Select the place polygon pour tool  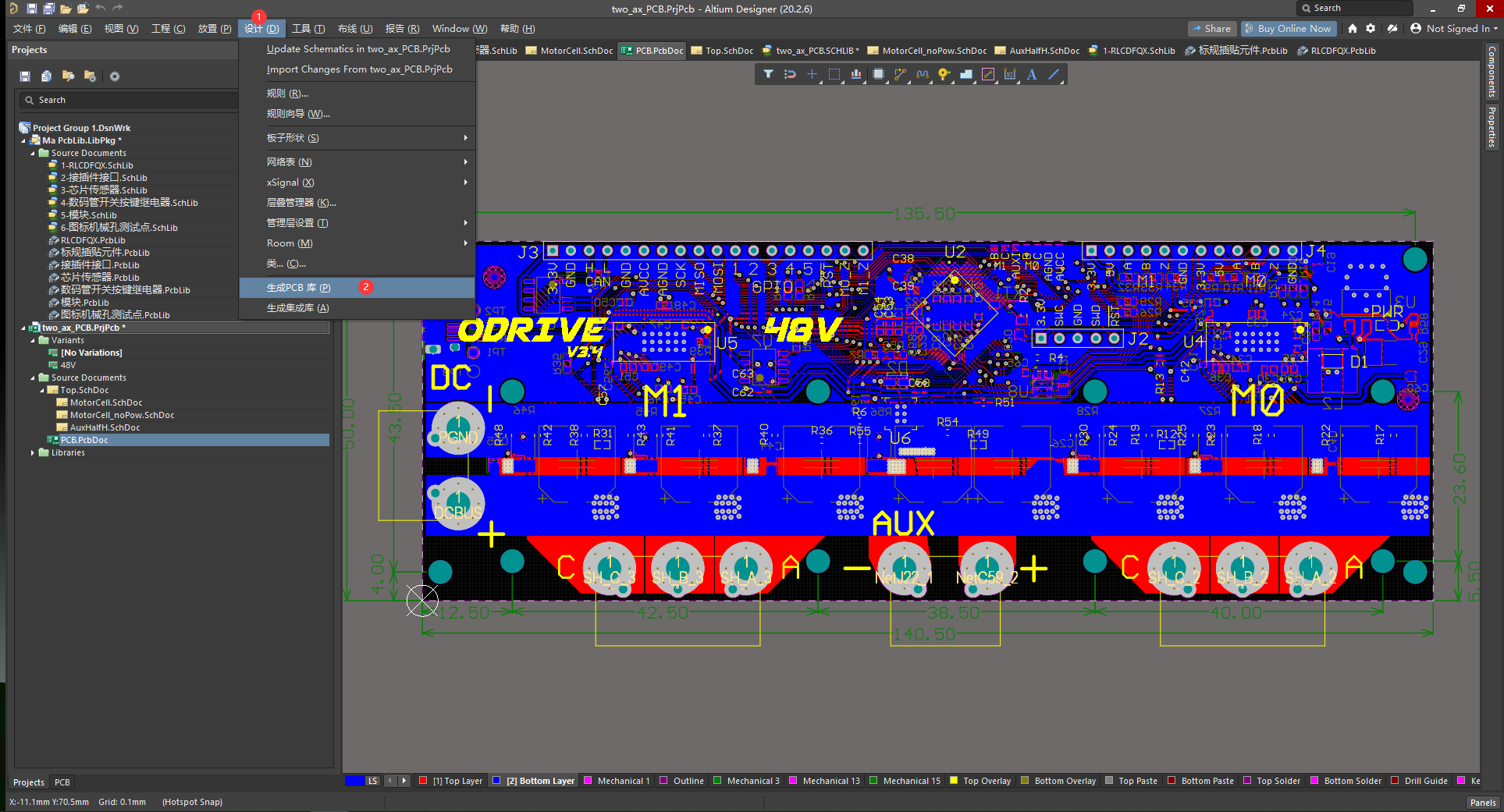(966, 74)
